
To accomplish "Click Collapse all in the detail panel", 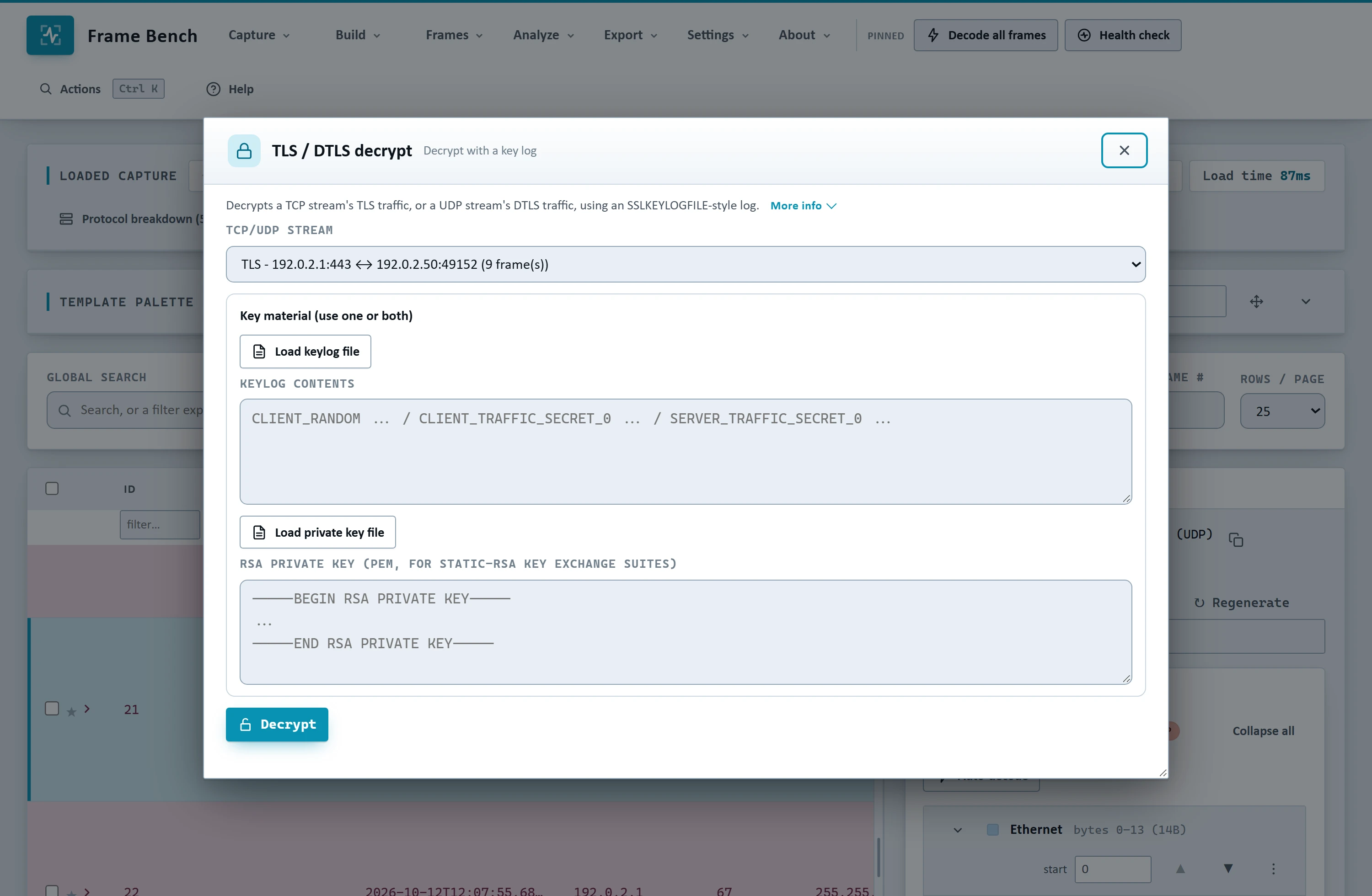I will point(1263,731).
